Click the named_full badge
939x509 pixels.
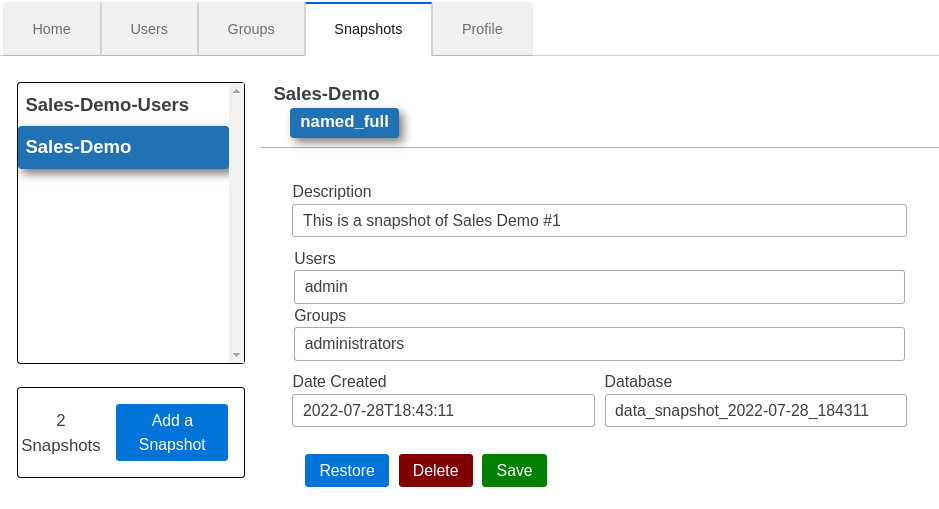coord(344,122)
